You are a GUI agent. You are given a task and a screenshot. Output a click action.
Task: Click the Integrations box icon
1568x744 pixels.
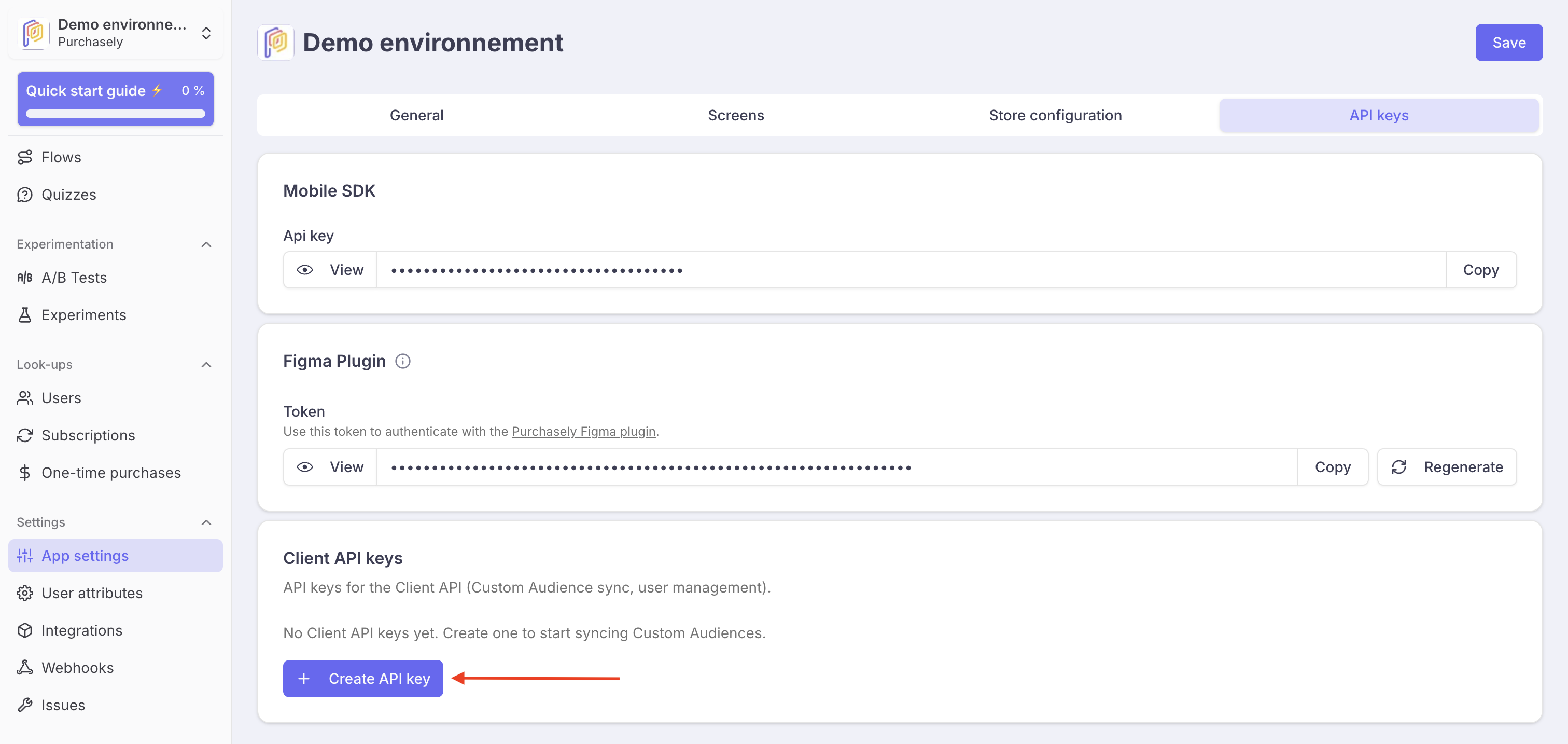[24, 630]
